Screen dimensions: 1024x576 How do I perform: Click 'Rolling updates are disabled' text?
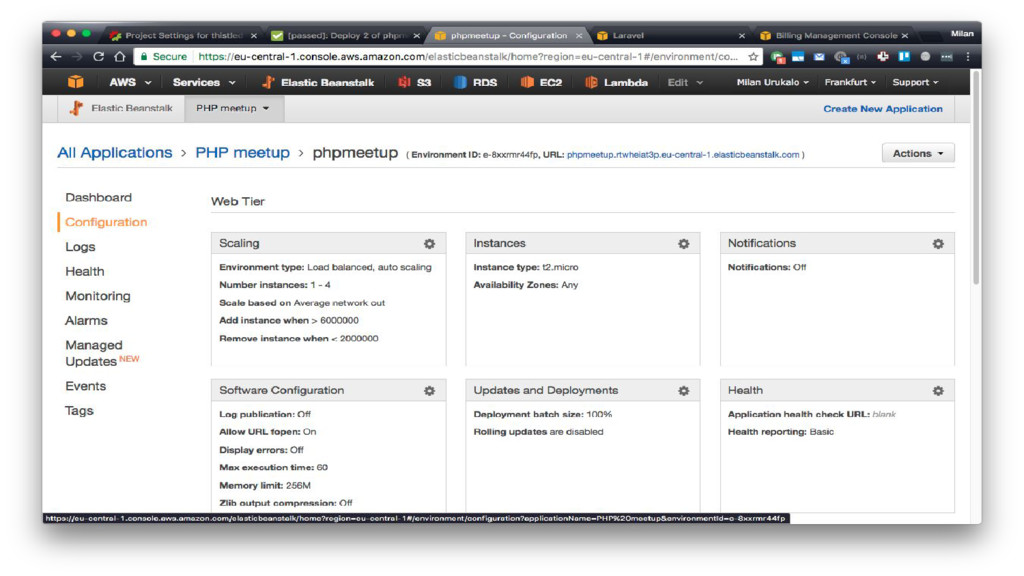tap(538, 432)
